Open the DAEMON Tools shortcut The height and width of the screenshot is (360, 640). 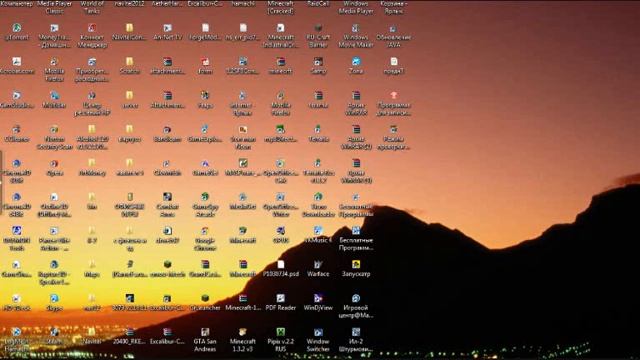click(x=17, y=231)
